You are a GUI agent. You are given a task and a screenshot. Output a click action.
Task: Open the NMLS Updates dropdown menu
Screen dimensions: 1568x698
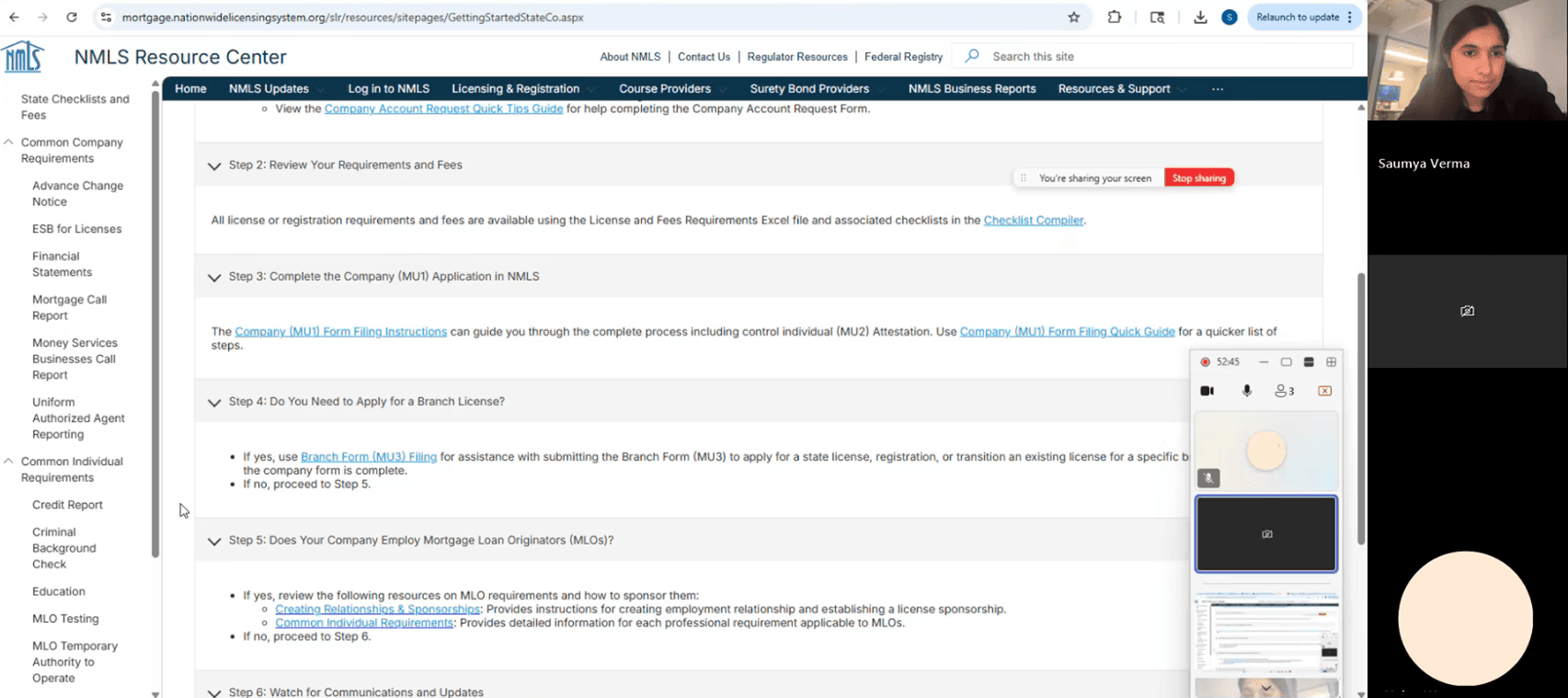click(x=276, y=89)
